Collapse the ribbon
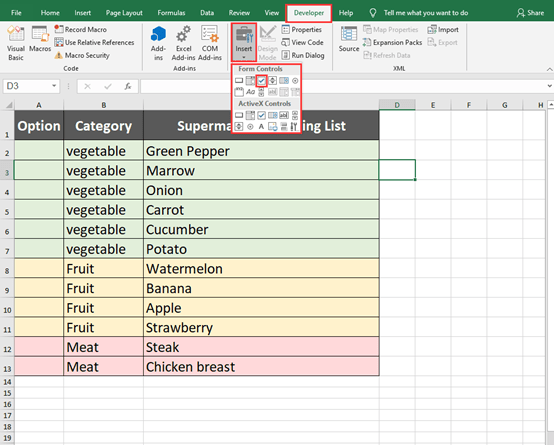 click(x=549, y=69)
